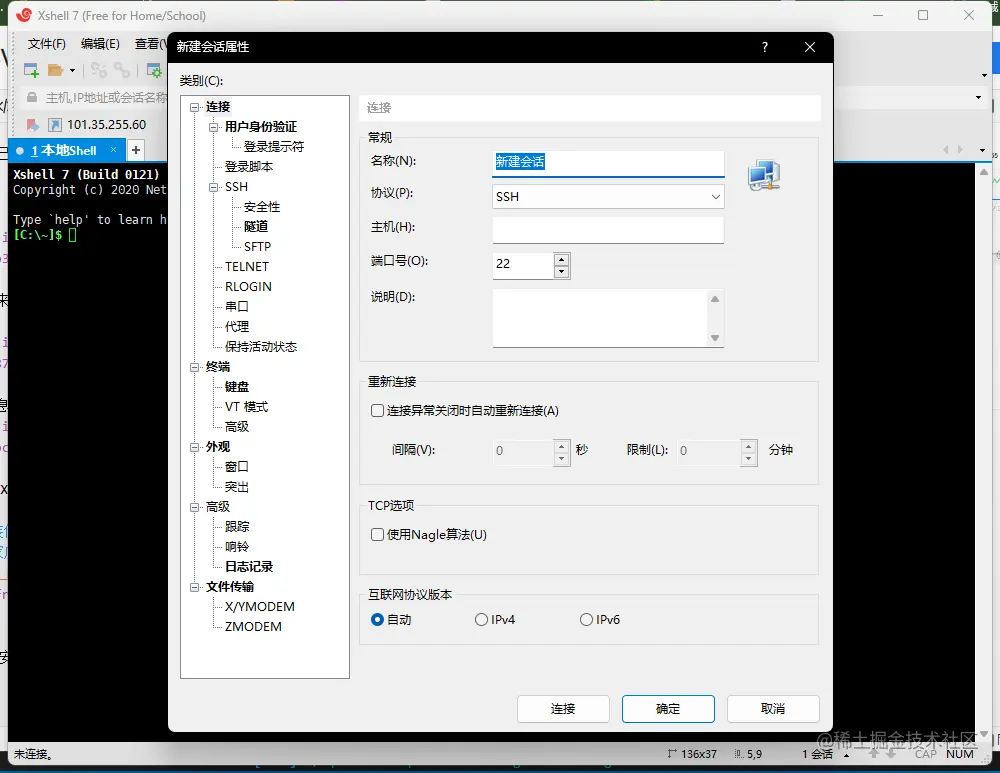Increase the port number with up arrow
The image size is (1000, 773).
pyautogui.click(x=561, y=259)
